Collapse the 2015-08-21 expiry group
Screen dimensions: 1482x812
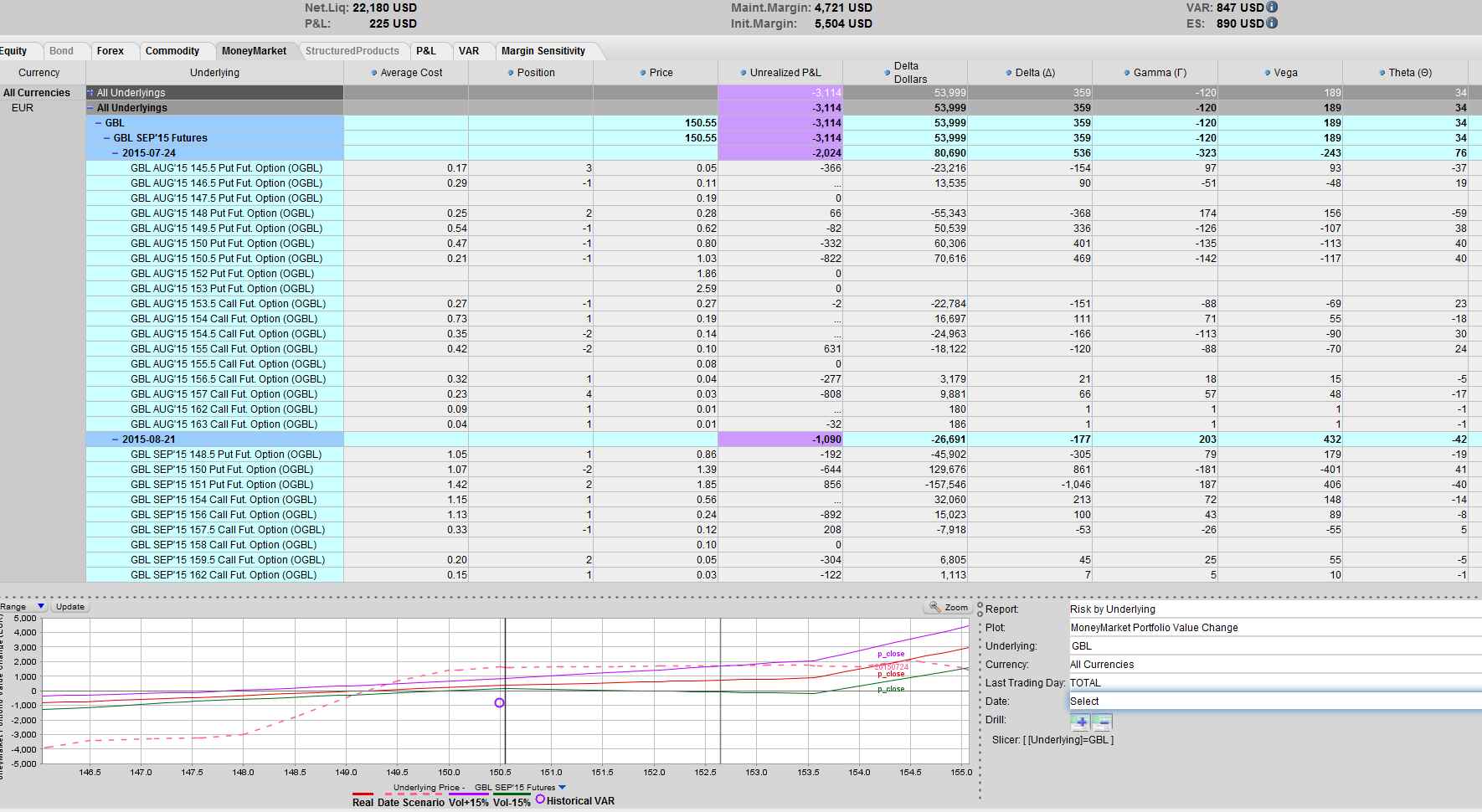116,439
